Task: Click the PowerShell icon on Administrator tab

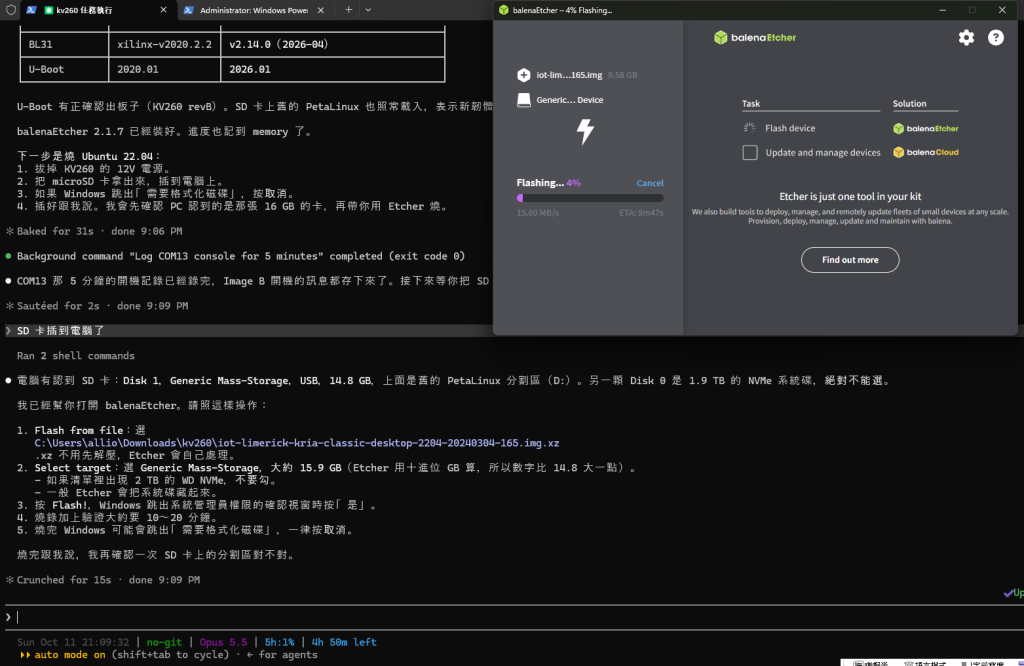Action: point(188,10)
